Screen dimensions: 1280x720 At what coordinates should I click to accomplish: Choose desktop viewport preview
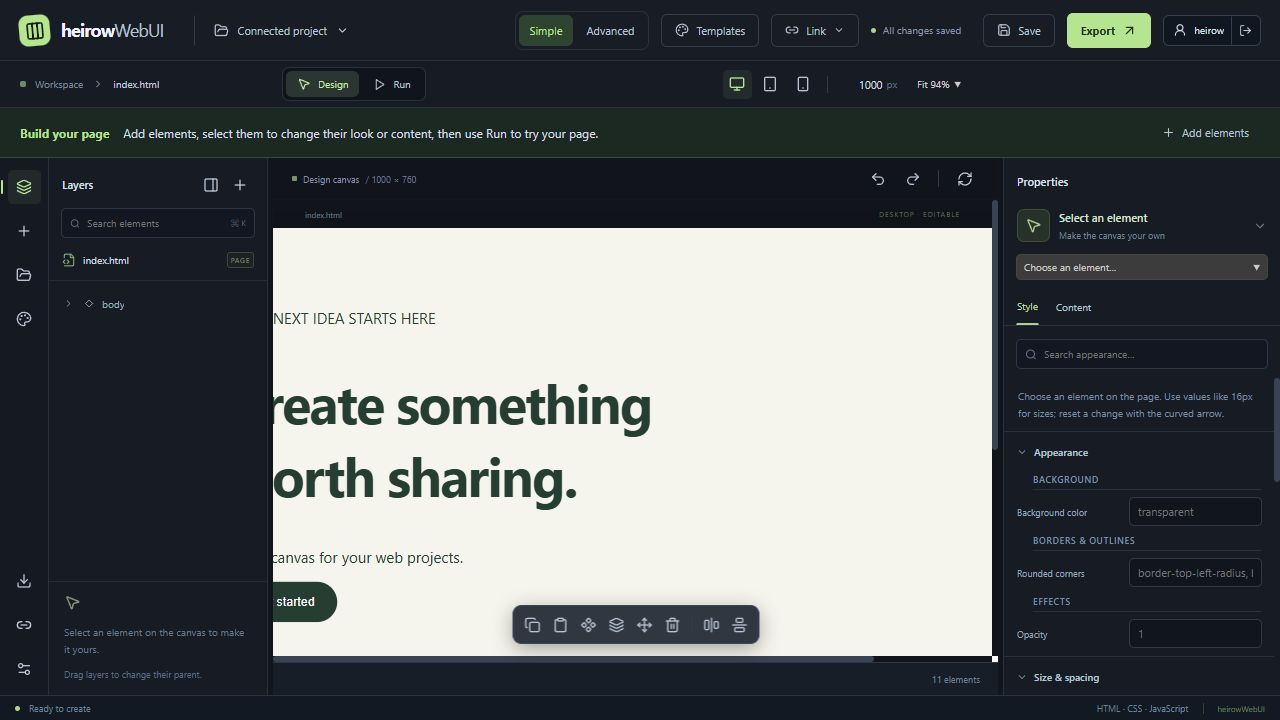[737, 84]
